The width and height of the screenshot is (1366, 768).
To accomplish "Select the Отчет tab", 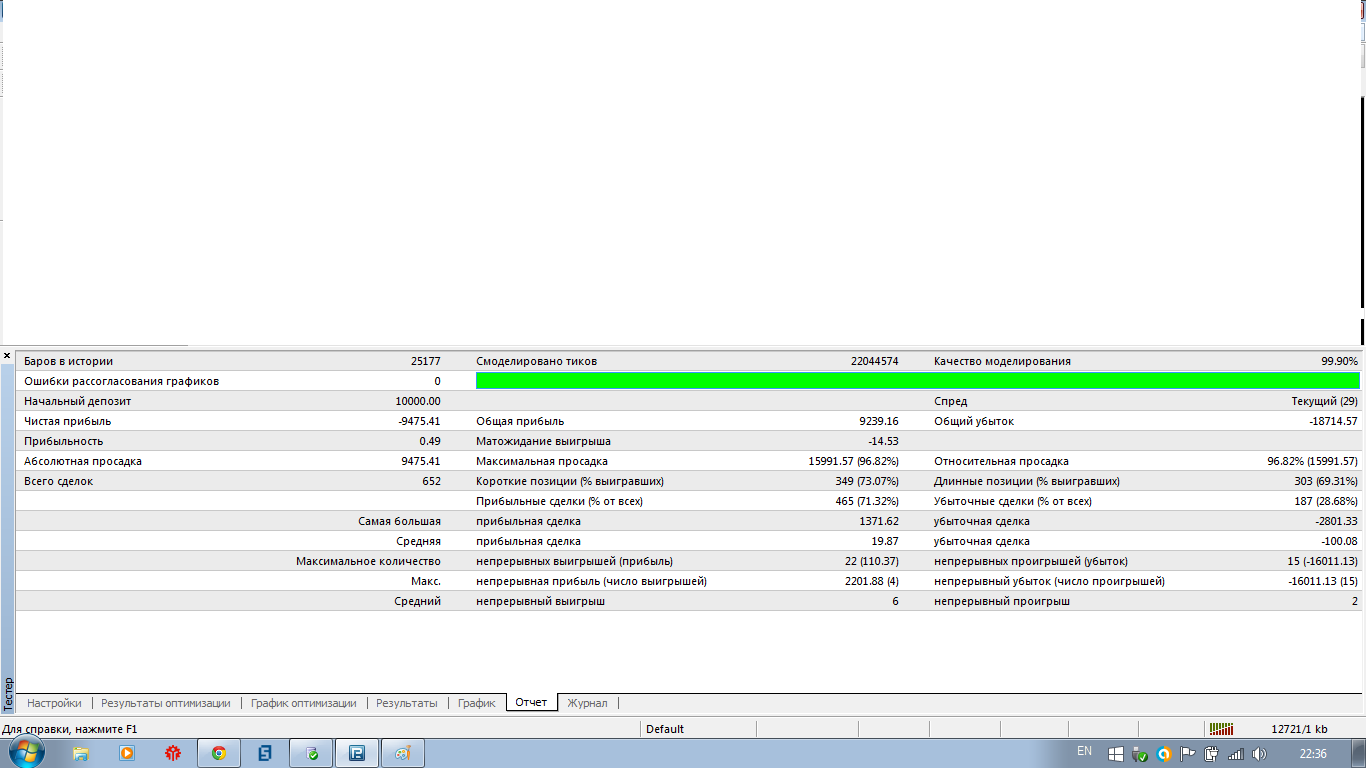I will 531,702.
